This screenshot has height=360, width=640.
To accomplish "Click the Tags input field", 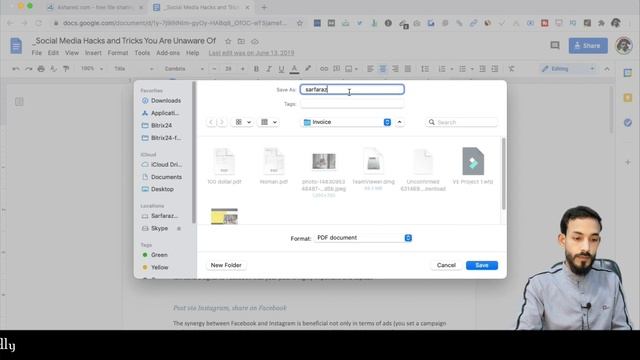I will coord(352,104).
